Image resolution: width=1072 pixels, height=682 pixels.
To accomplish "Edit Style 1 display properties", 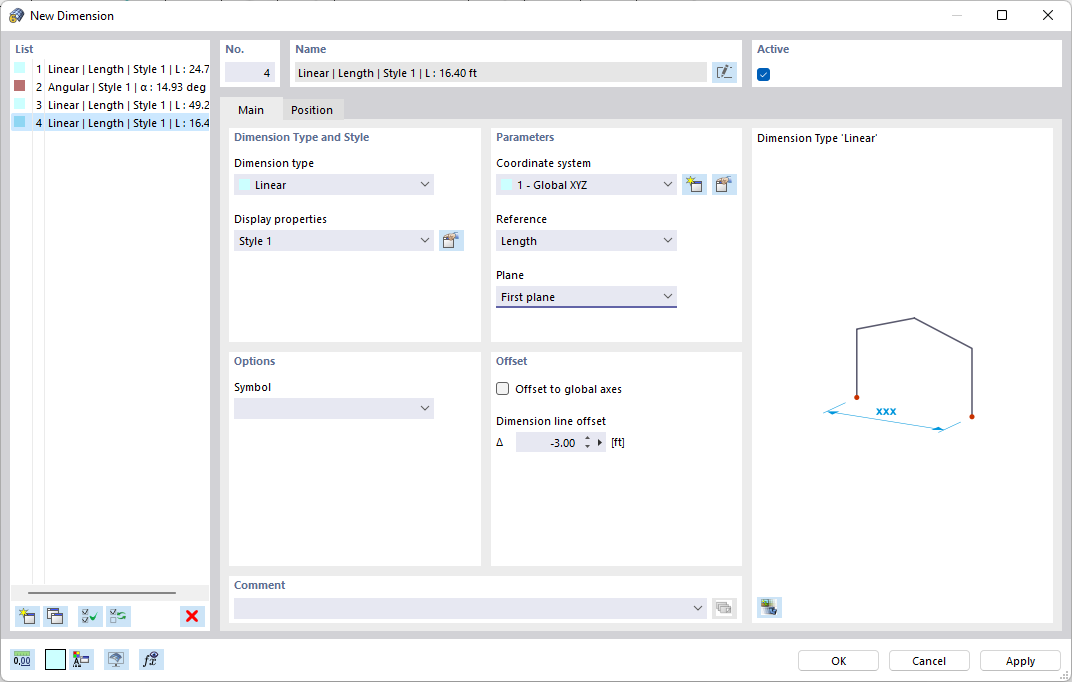I will coord(451,240).
